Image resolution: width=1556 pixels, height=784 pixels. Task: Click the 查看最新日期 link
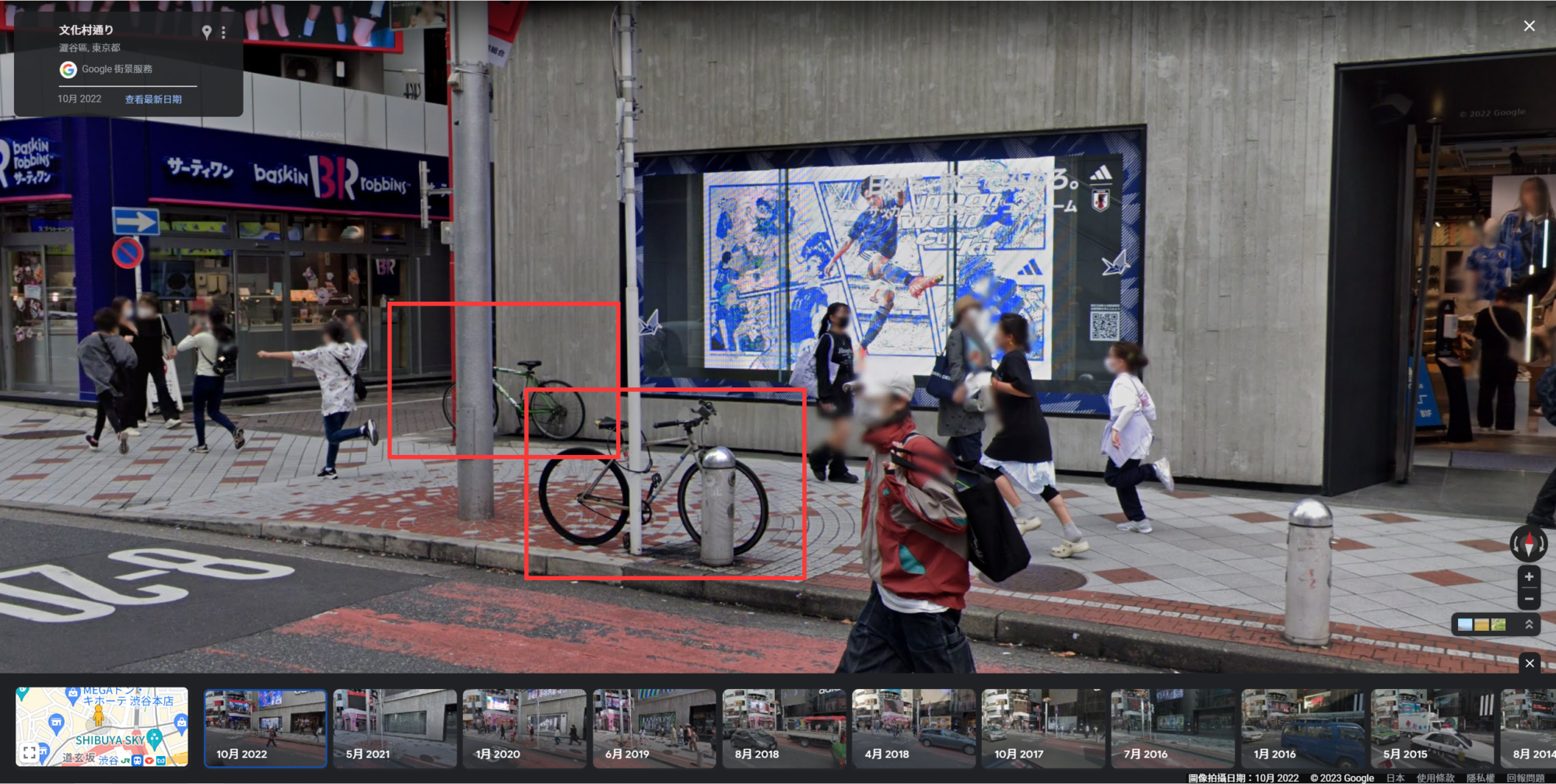click(153, 100)
